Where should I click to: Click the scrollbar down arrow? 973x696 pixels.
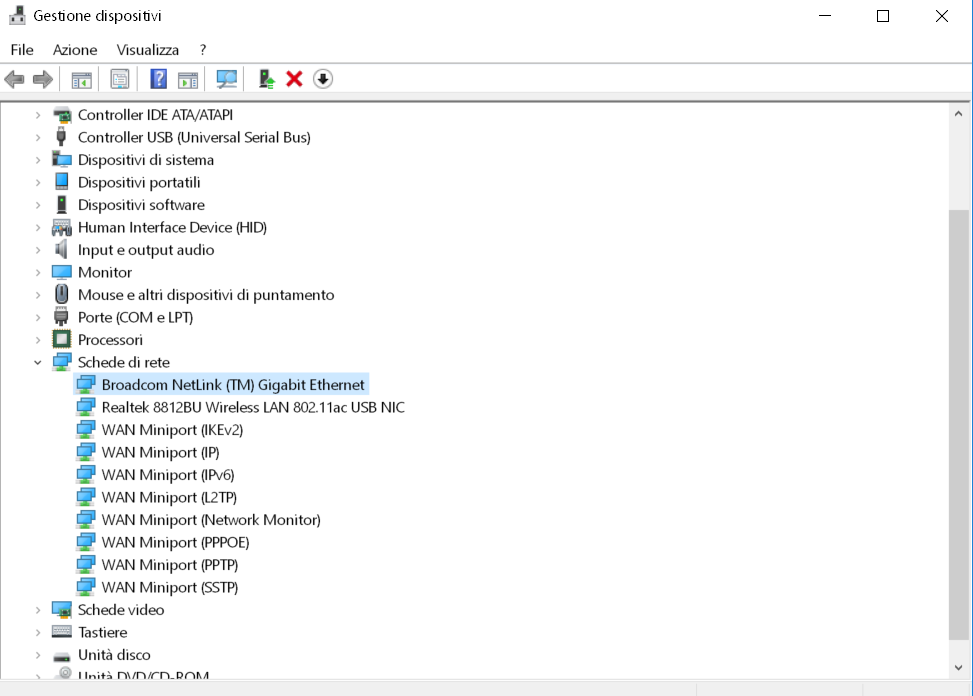pos(958,667)
